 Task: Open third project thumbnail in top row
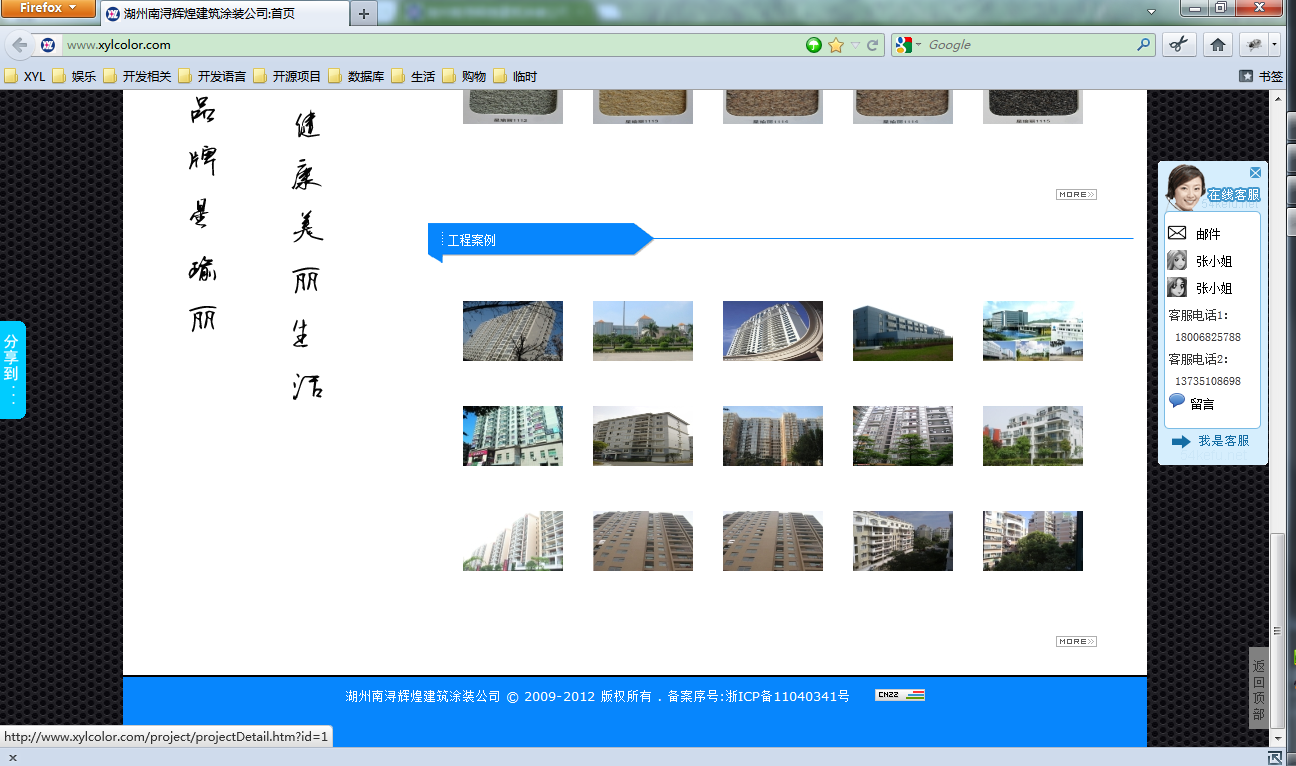click(x=773, y=331)
